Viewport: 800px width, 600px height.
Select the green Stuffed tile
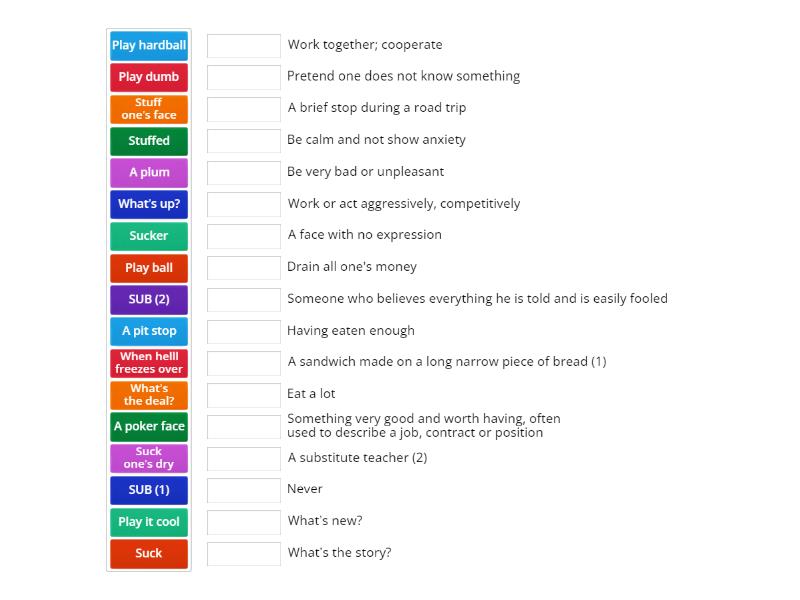[148, 141]
